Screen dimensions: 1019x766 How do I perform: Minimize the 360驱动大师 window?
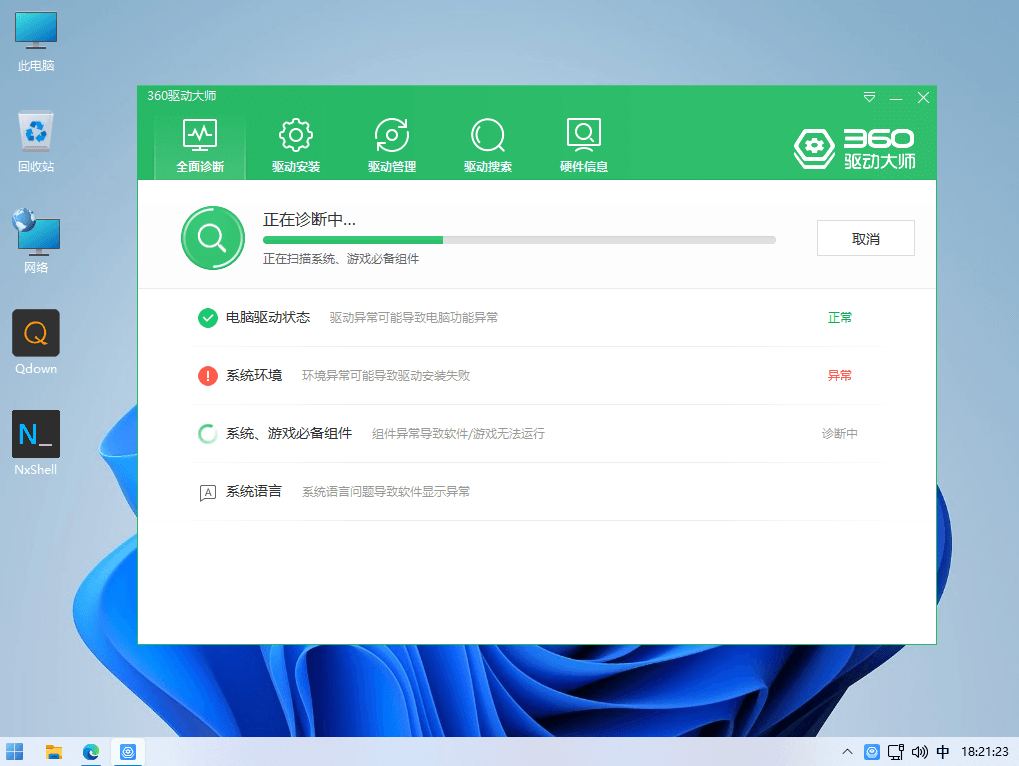pos(896,98)
